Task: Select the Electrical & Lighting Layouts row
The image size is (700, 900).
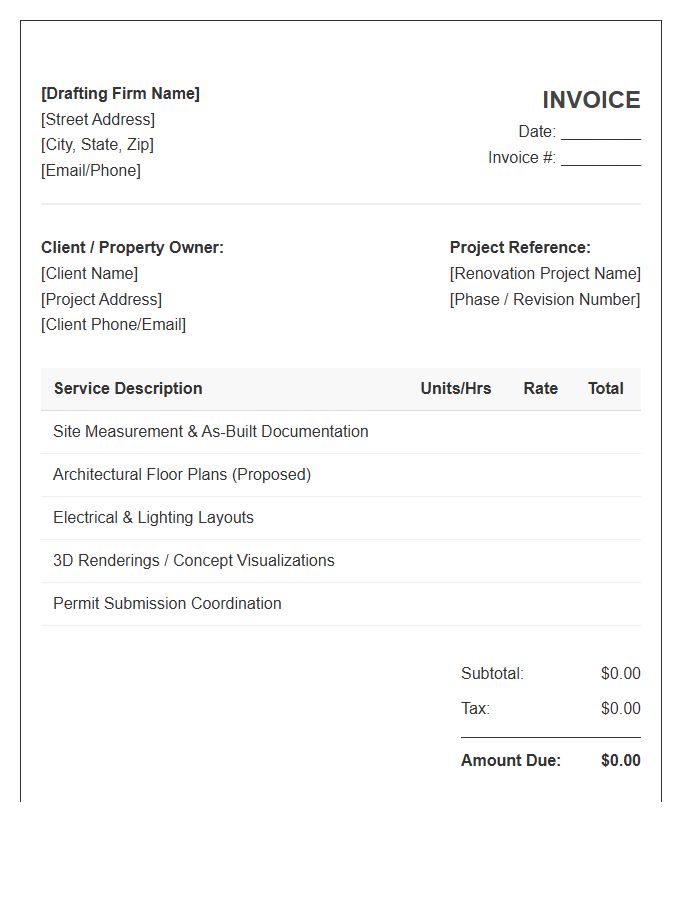Action: [x=341, y=518]
